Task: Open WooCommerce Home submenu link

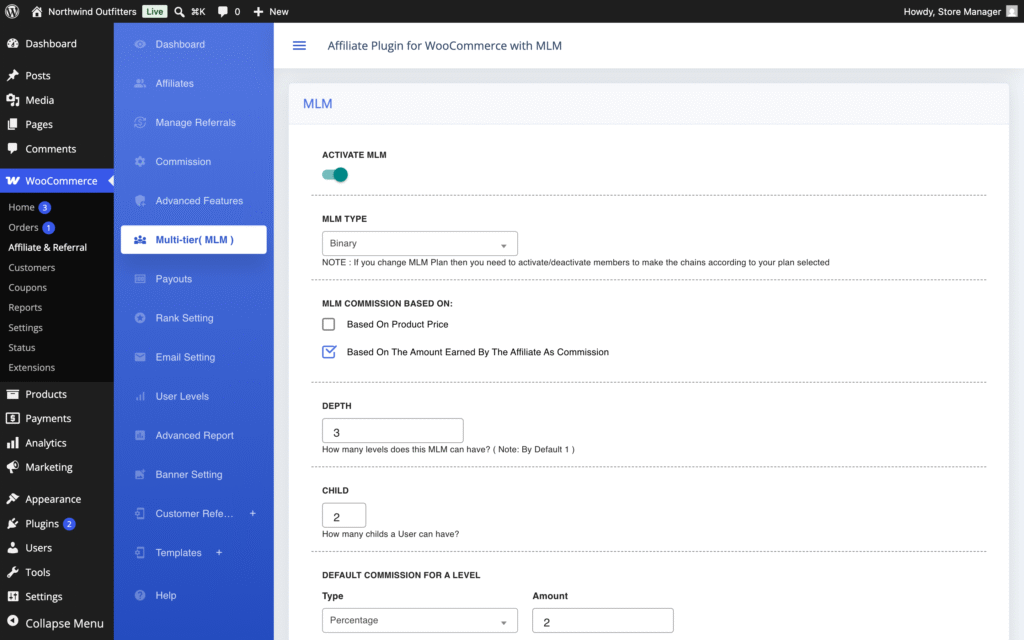Action: pyautogui.click(x=22, y=207)
